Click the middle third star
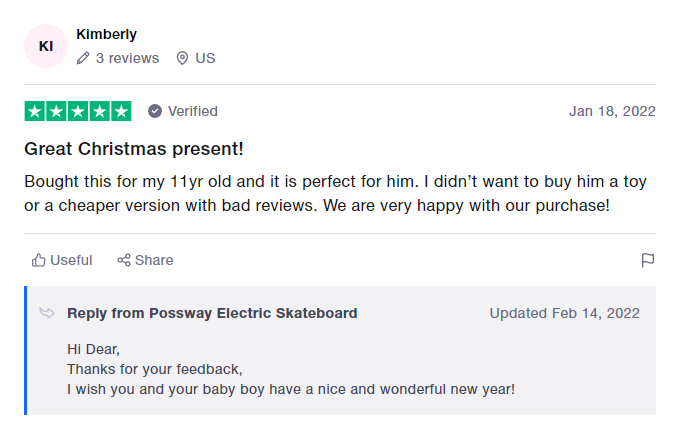This screenshot has height=439, width=680. coord(78,111)
